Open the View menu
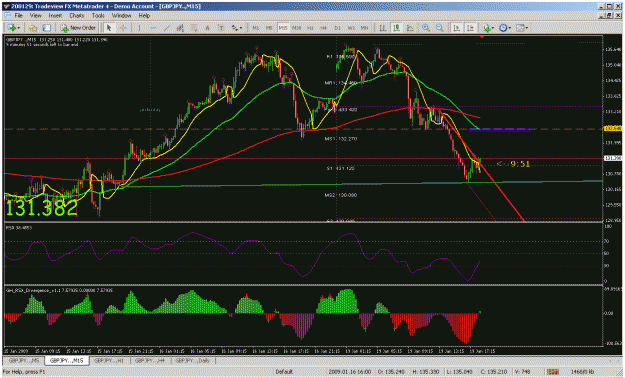This screenshot has height=378, width=625. pyautogui.click(x=35, y=16)
